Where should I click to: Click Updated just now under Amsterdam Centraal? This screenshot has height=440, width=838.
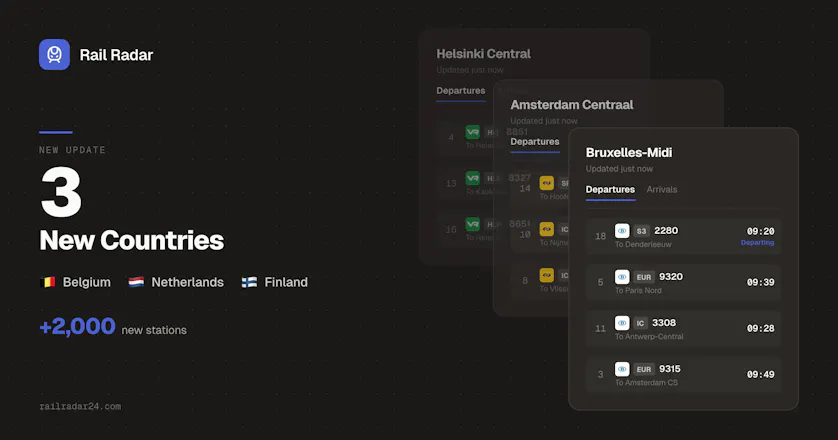click(544, 121)
